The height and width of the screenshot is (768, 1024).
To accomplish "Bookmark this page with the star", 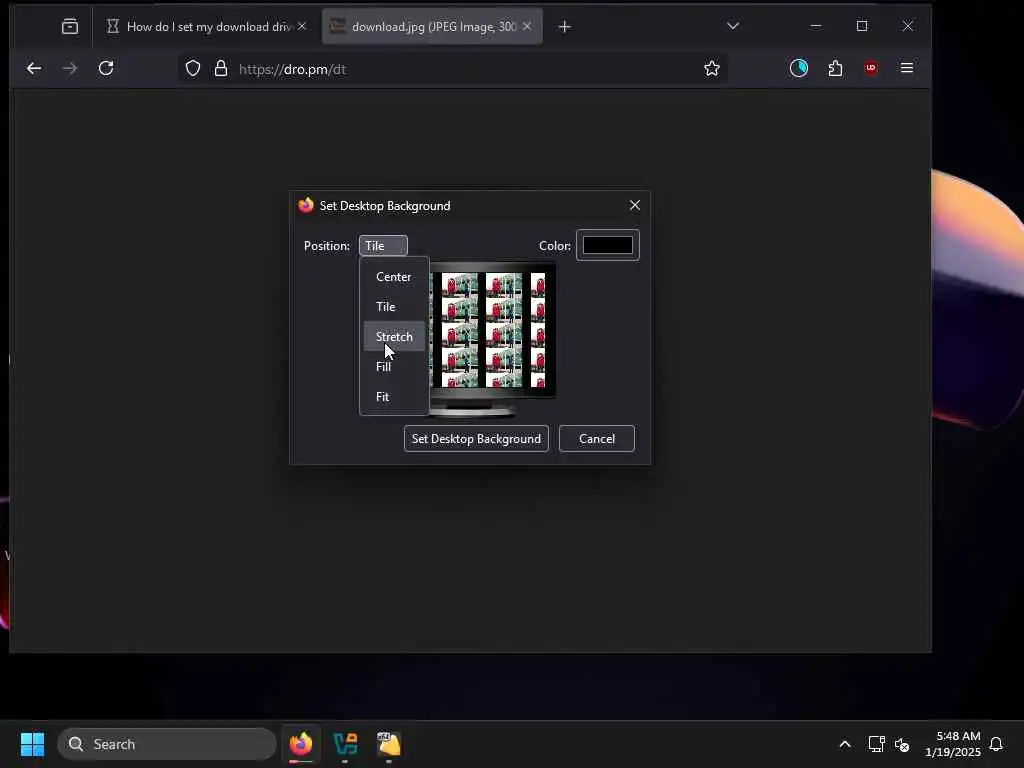I will [712, 68].
